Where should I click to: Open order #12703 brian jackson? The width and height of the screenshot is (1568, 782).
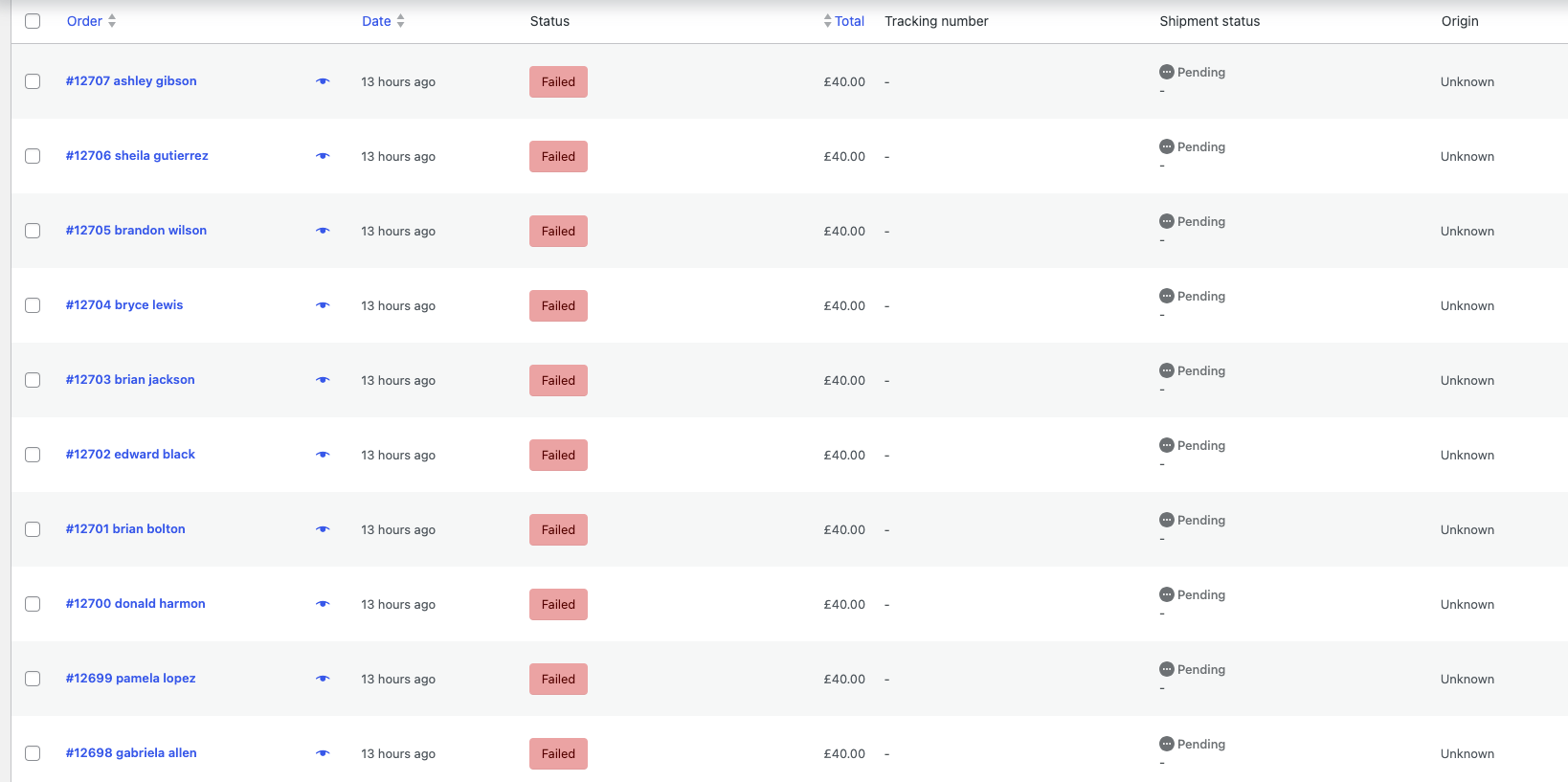(130, 380)
